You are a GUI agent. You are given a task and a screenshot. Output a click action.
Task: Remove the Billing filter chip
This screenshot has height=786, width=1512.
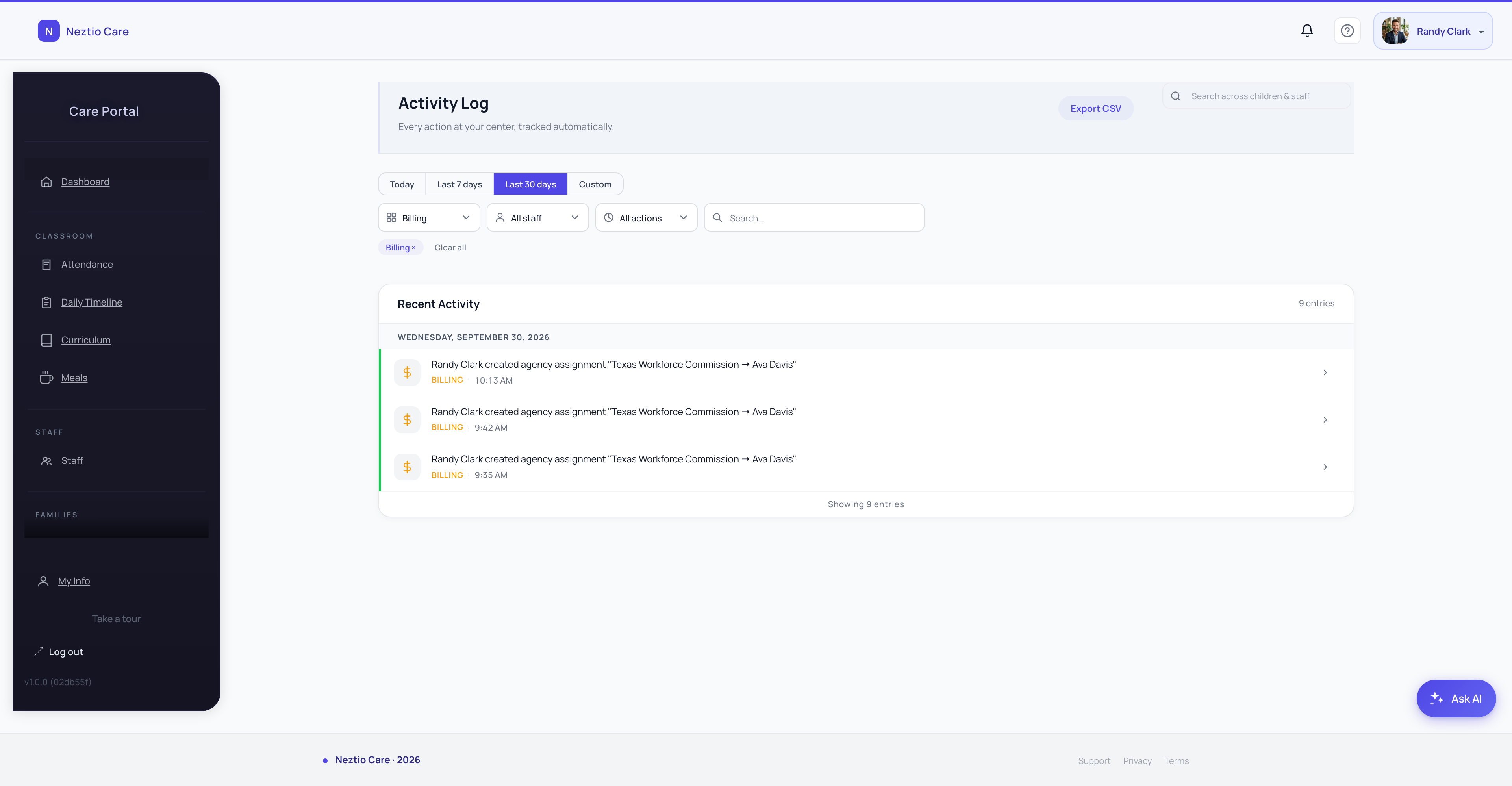click(413, 248)
